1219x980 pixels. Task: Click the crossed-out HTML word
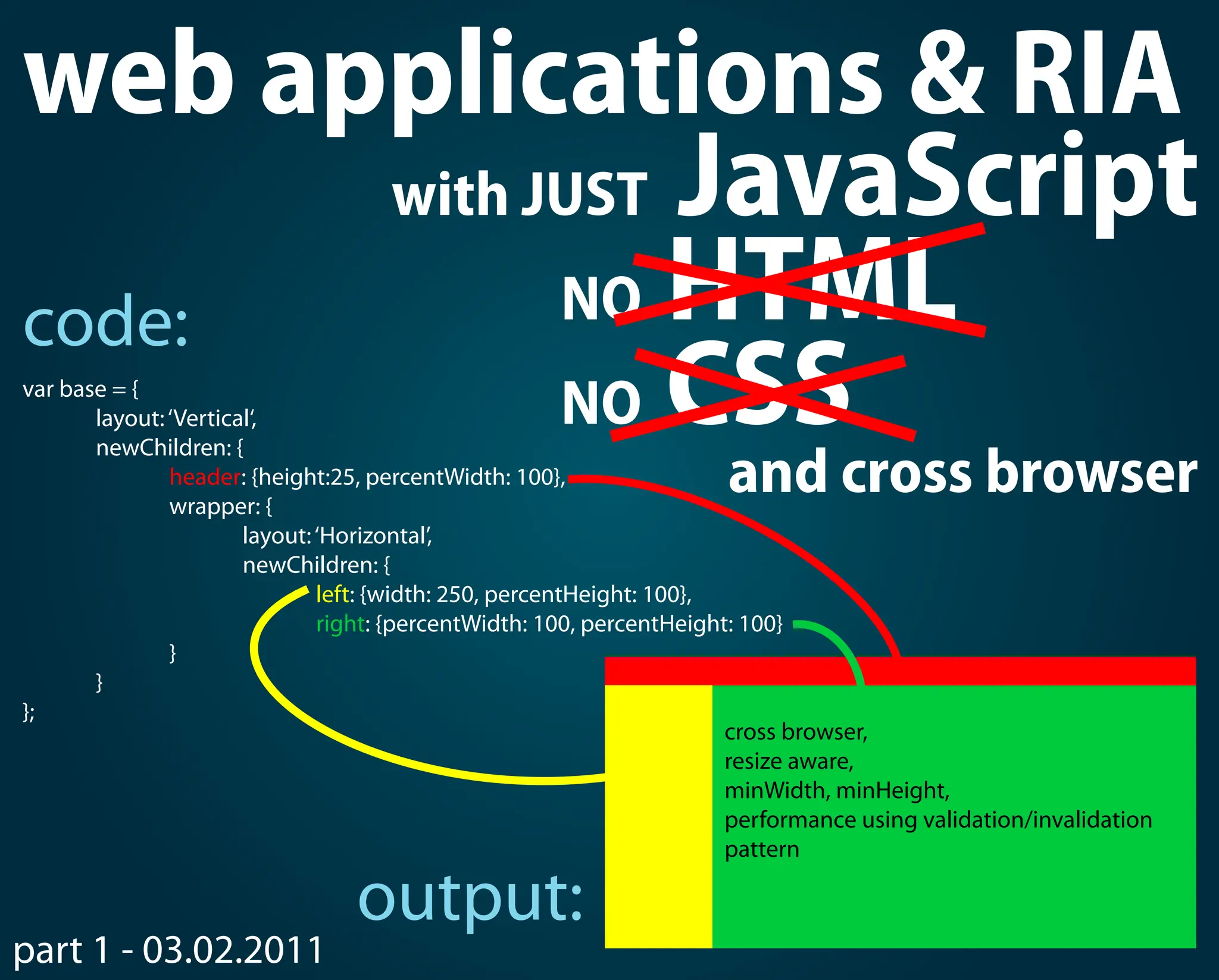[x=812, y=280]
